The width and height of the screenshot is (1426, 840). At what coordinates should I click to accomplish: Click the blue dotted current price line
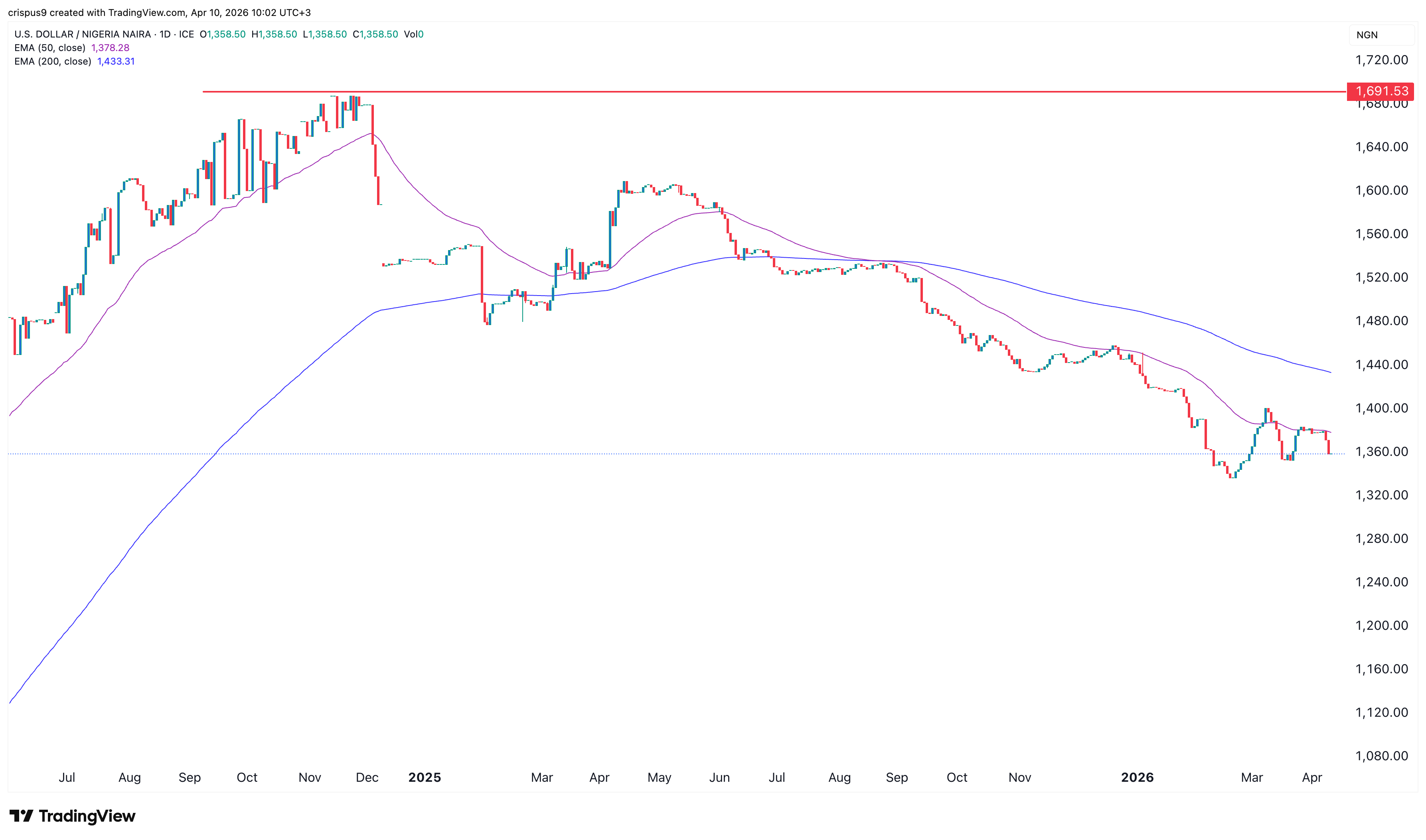(679, 454)
